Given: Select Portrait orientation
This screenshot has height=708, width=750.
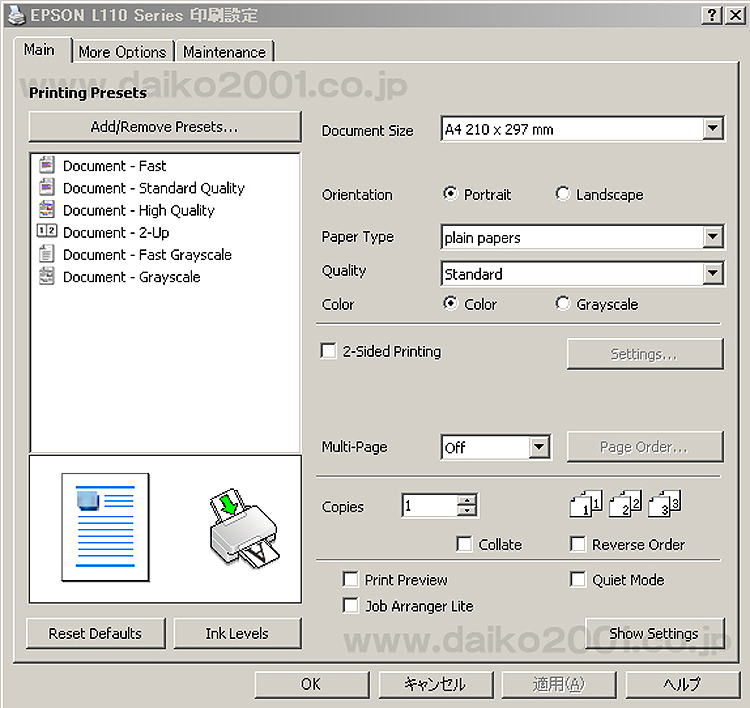Looking at the screenshot, I should pos(450,194).
